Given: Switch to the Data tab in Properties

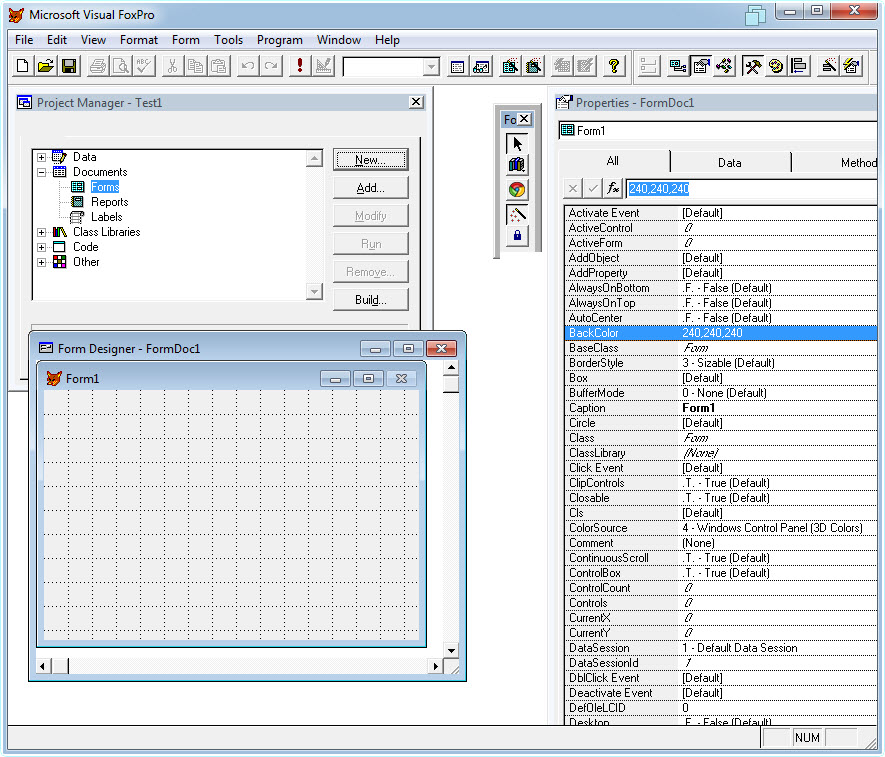Looking at the screenshot, I should pos(729,163).
